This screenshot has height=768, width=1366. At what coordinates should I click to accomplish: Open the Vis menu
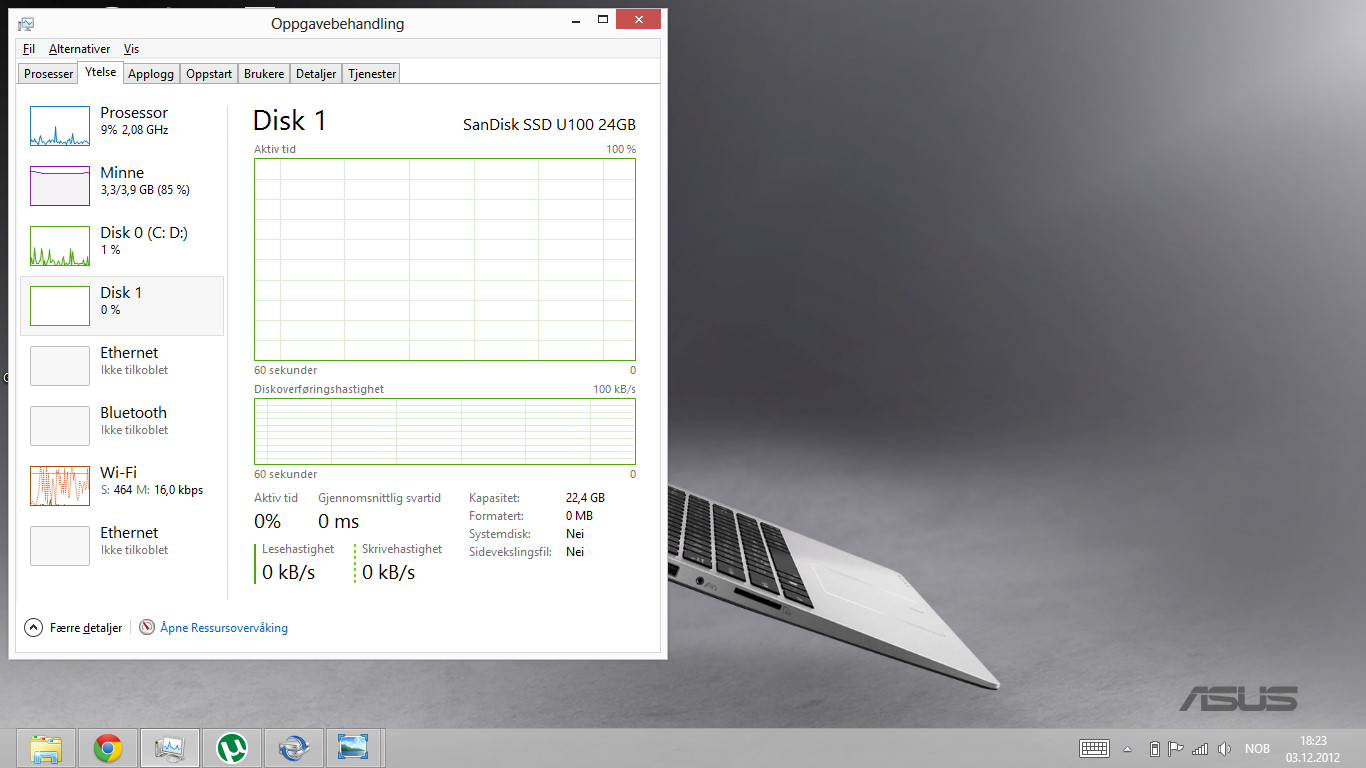(x=131, y=49)
